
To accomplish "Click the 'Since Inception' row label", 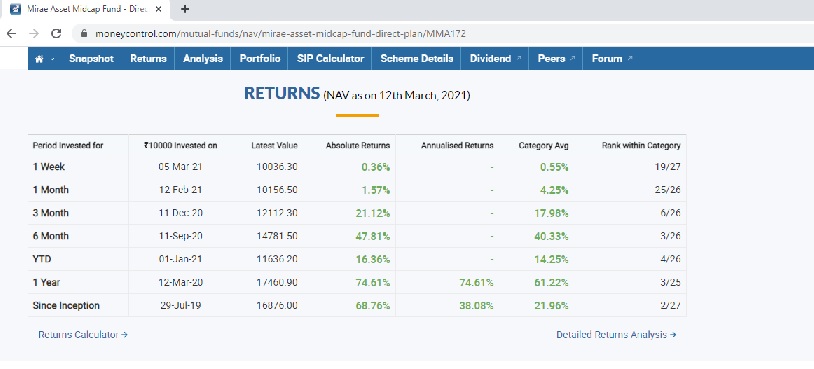I will click(66, 306).
